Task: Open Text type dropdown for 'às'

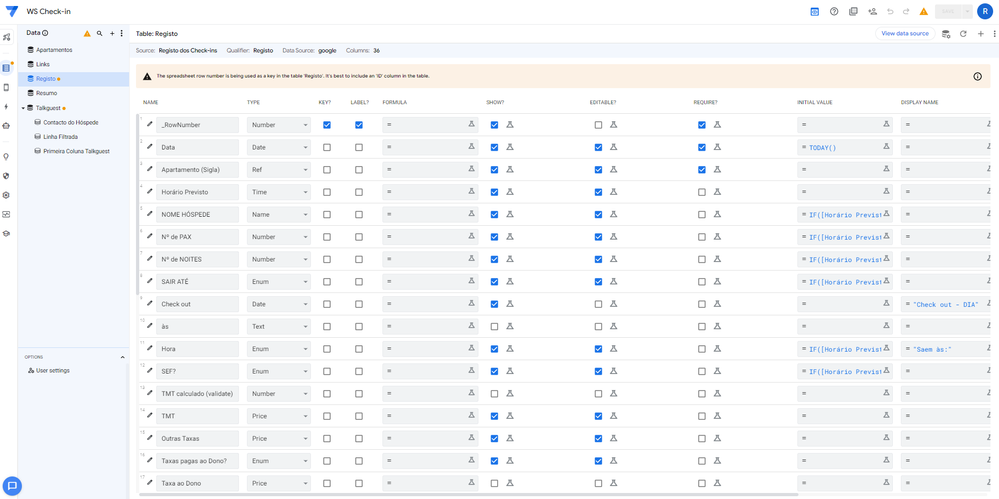Action: tap(278, 326)
